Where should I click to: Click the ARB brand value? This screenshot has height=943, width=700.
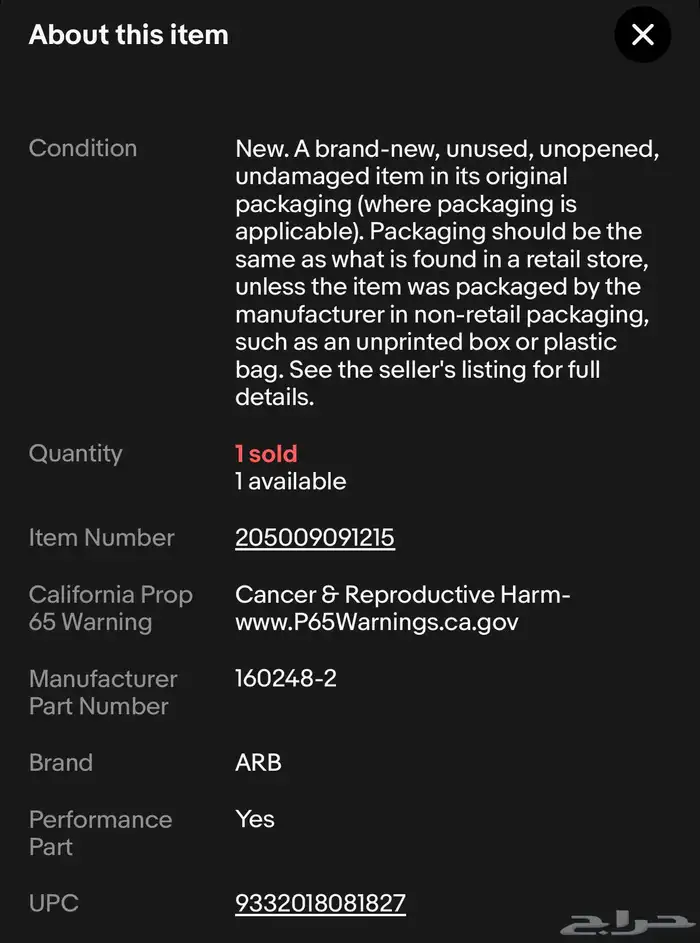[258, 763]
